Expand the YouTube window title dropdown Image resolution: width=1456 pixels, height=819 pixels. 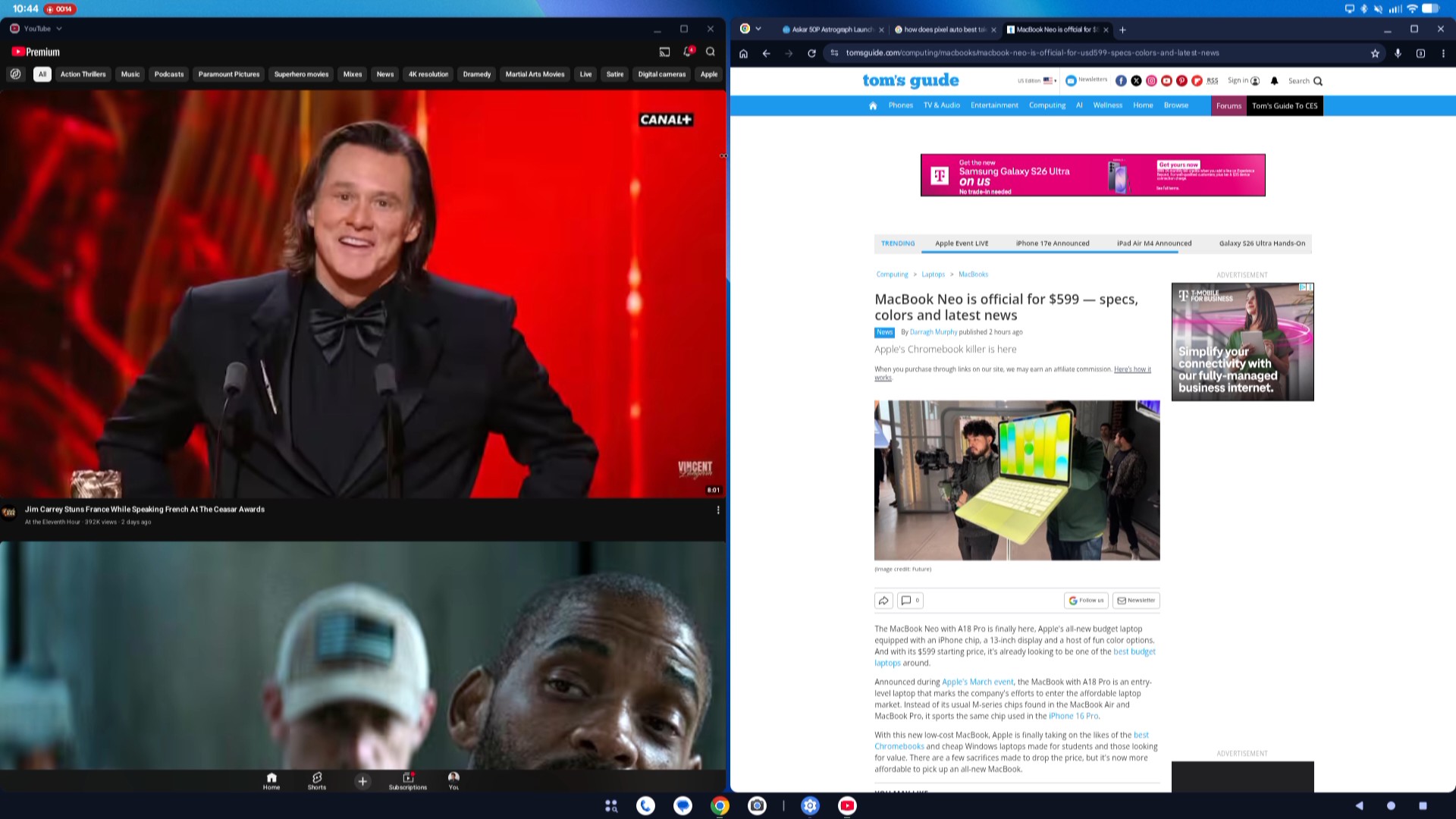pos(59,29)
